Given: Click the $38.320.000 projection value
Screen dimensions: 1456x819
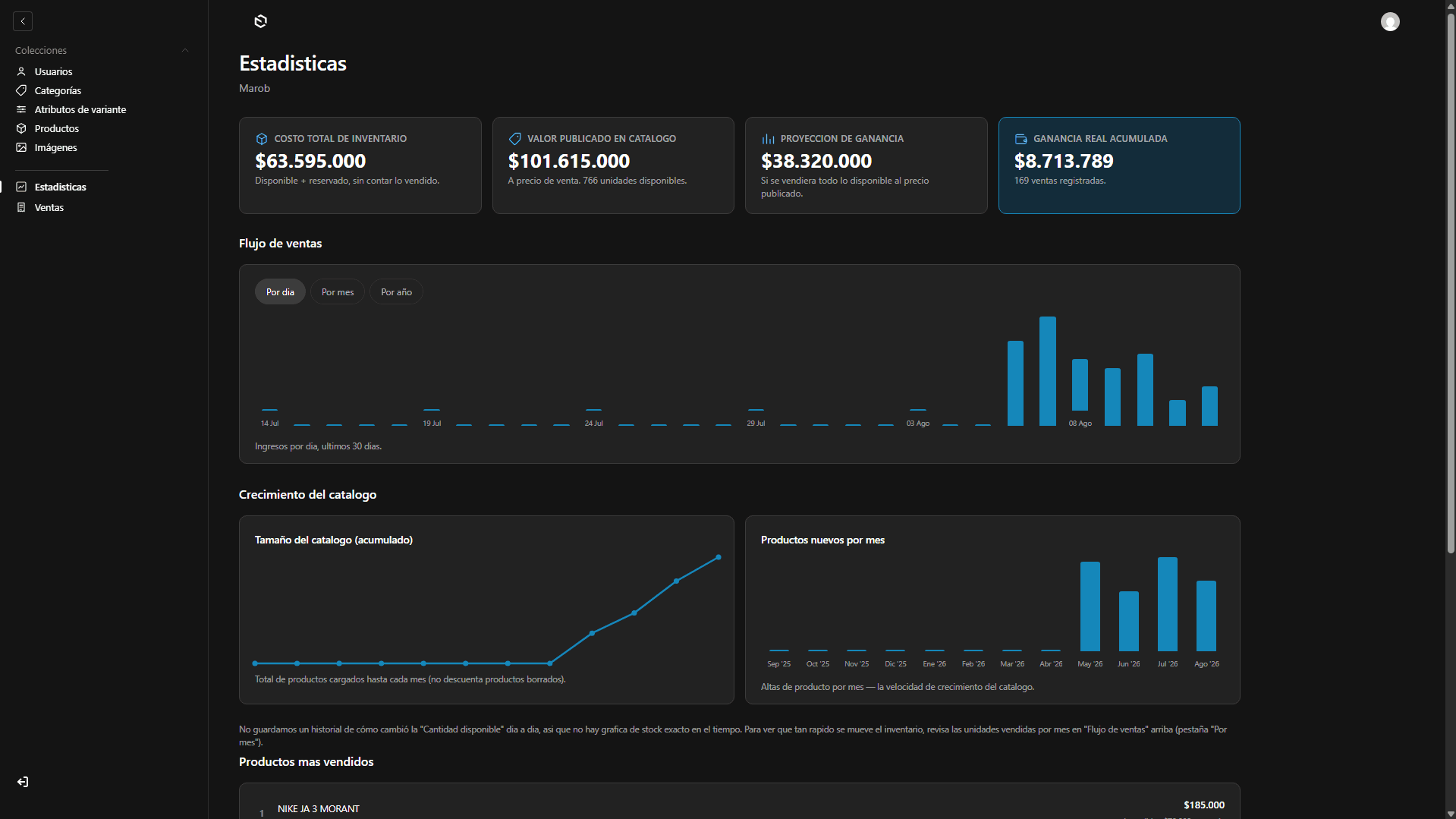Looking at the screenshot, I should pyautogui.click(x=816, y=161).
